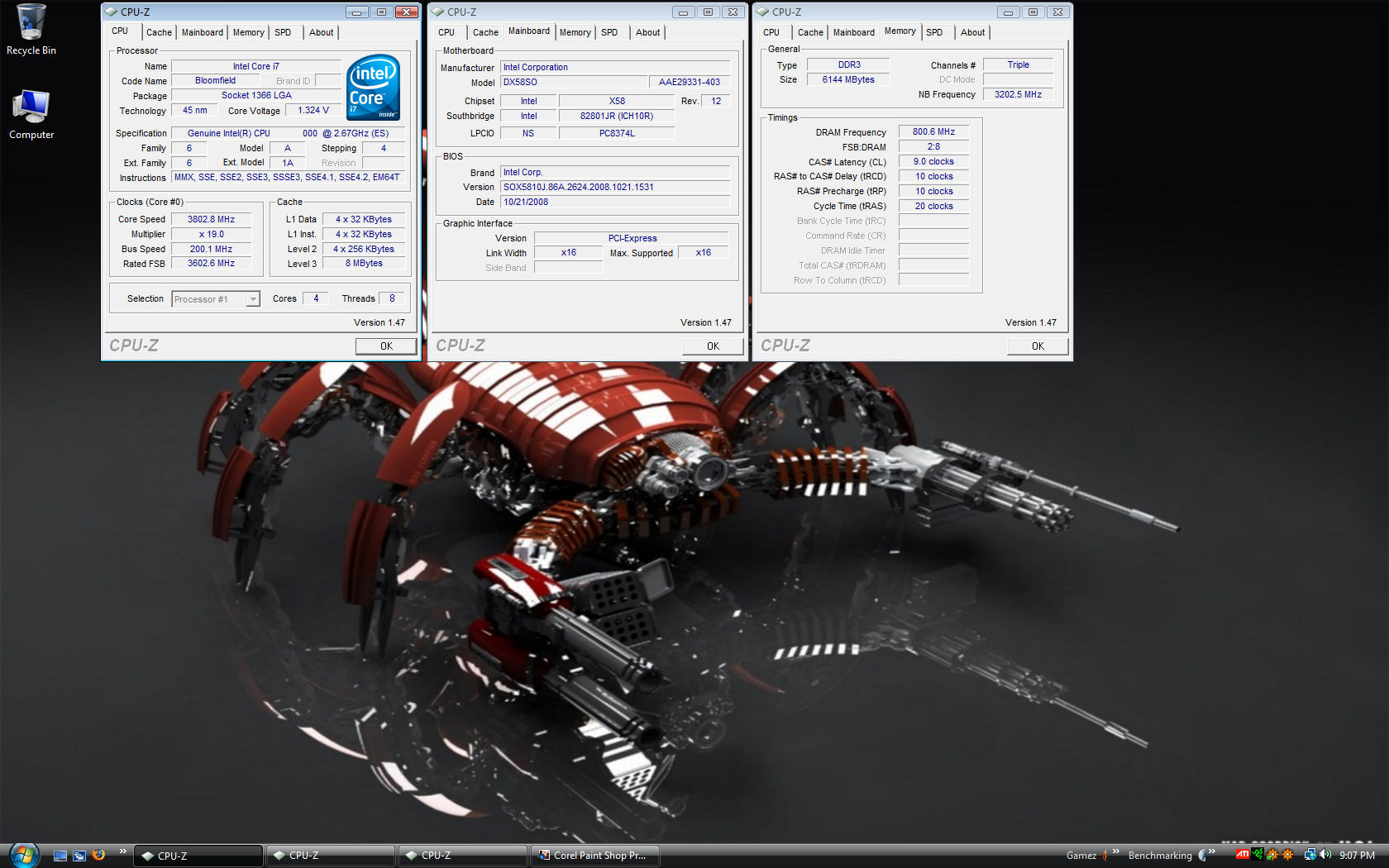Click the Package value Socket 1366 LGA
1389x868 pixels.
[256, 96]
